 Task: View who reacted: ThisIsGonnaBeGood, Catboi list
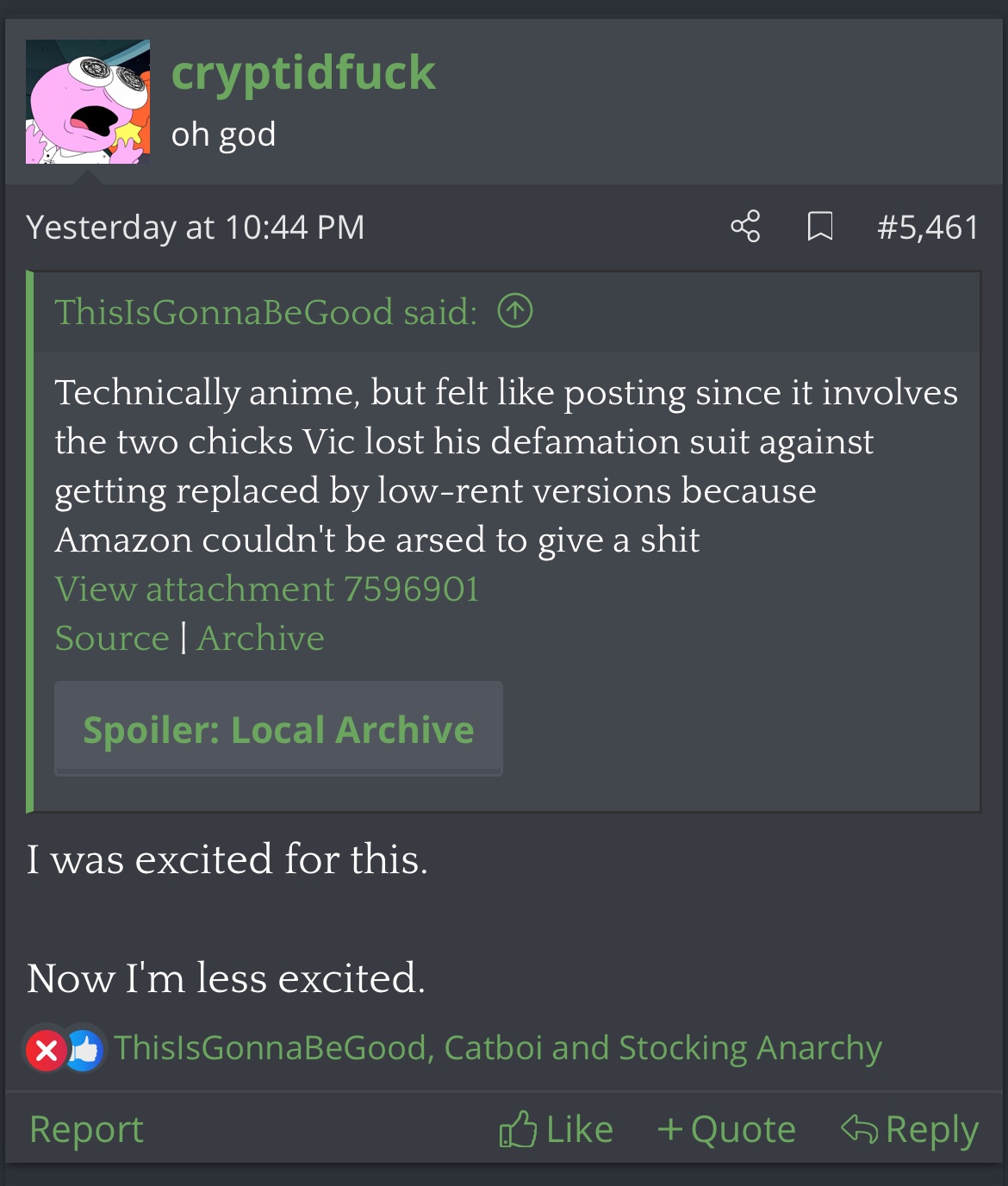[x=498, y=1048]
